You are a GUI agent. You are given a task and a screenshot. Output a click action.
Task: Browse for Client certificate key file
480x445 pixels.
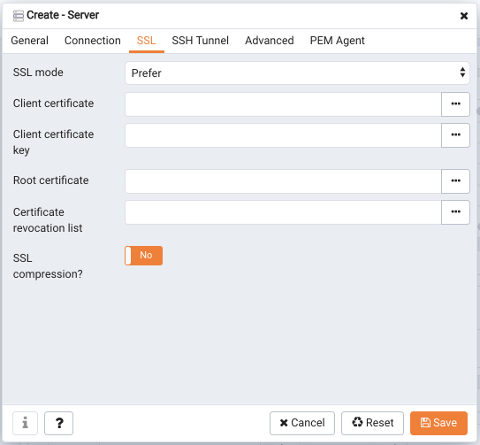[x=455, y=135]
